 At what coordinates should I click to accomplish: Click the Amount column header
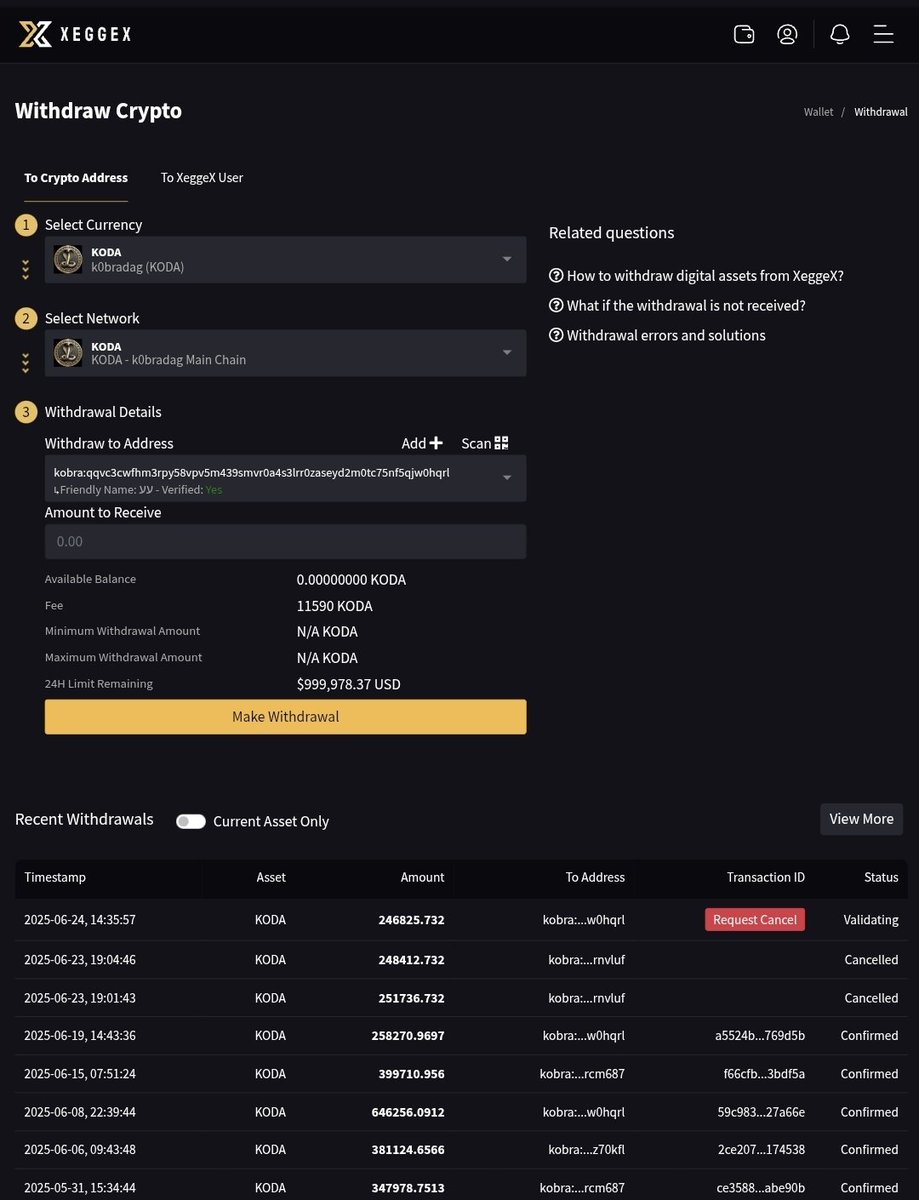(422, 877)
